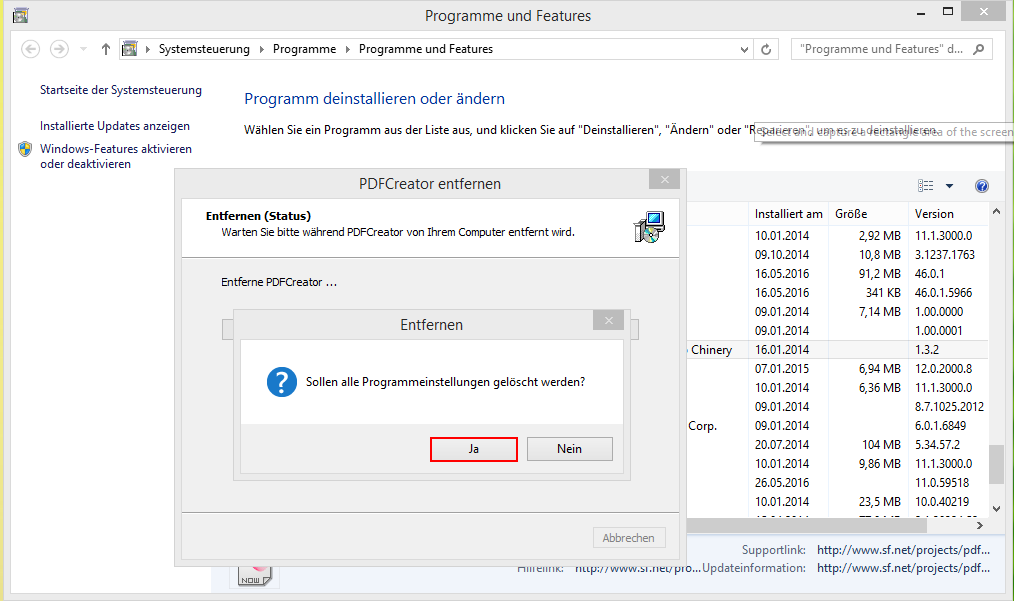Close the Entfernen confirmation dialog

point(607,320)
